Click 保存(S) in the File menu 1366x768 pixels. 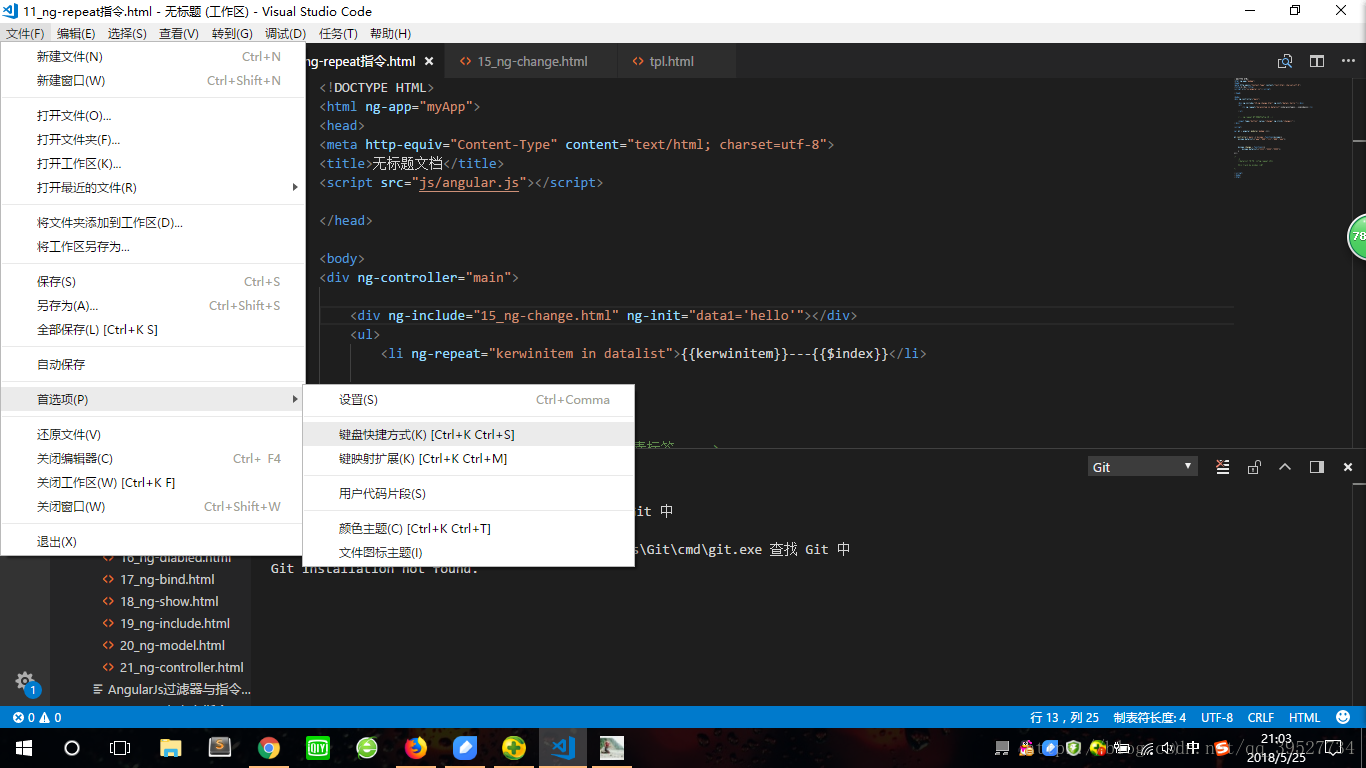[x=152, y=282]
